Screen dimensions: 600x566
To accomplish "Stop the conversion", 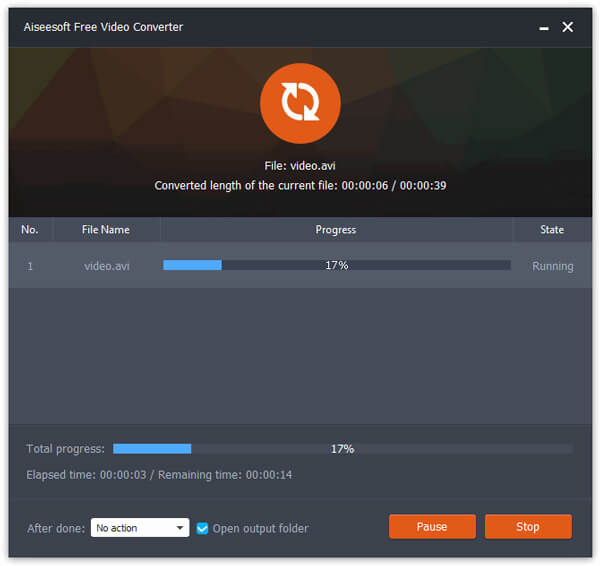I will [x=528, y=527].
